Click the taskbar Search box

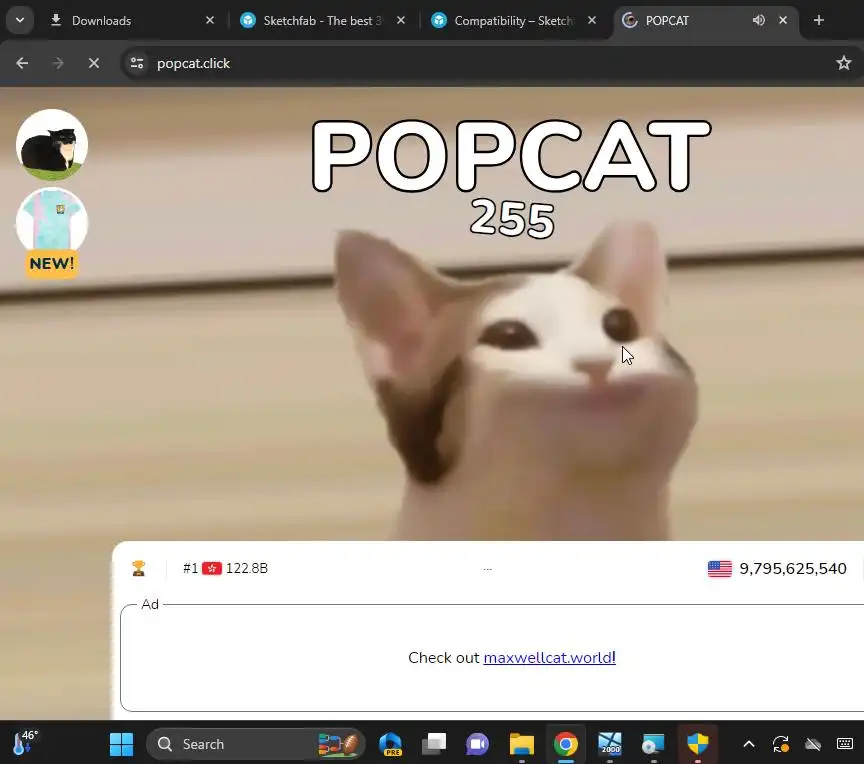tap(256, 744)
